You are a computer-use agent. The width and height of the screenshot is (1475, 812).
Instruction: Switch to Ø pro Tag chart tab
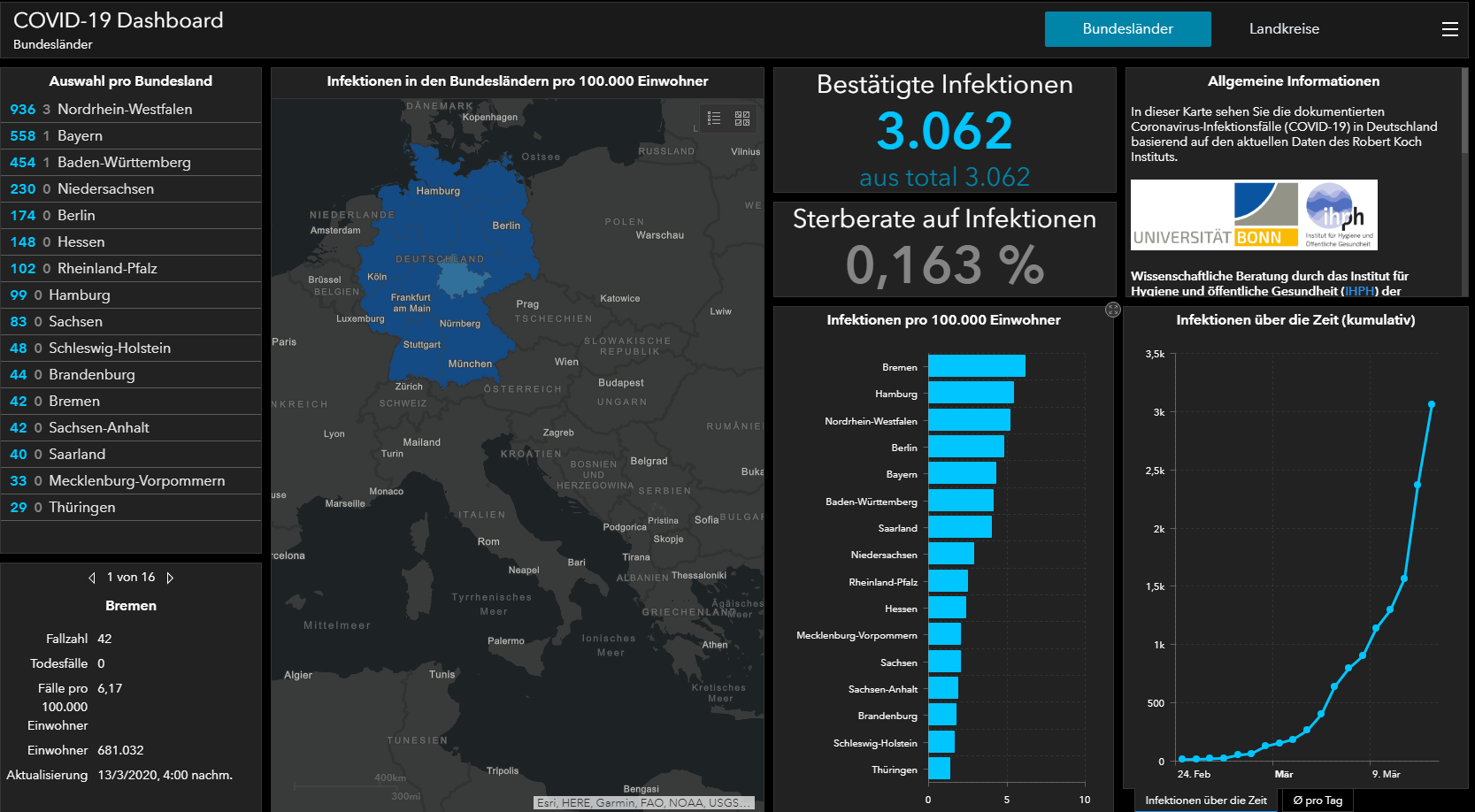pos(1318,801)
